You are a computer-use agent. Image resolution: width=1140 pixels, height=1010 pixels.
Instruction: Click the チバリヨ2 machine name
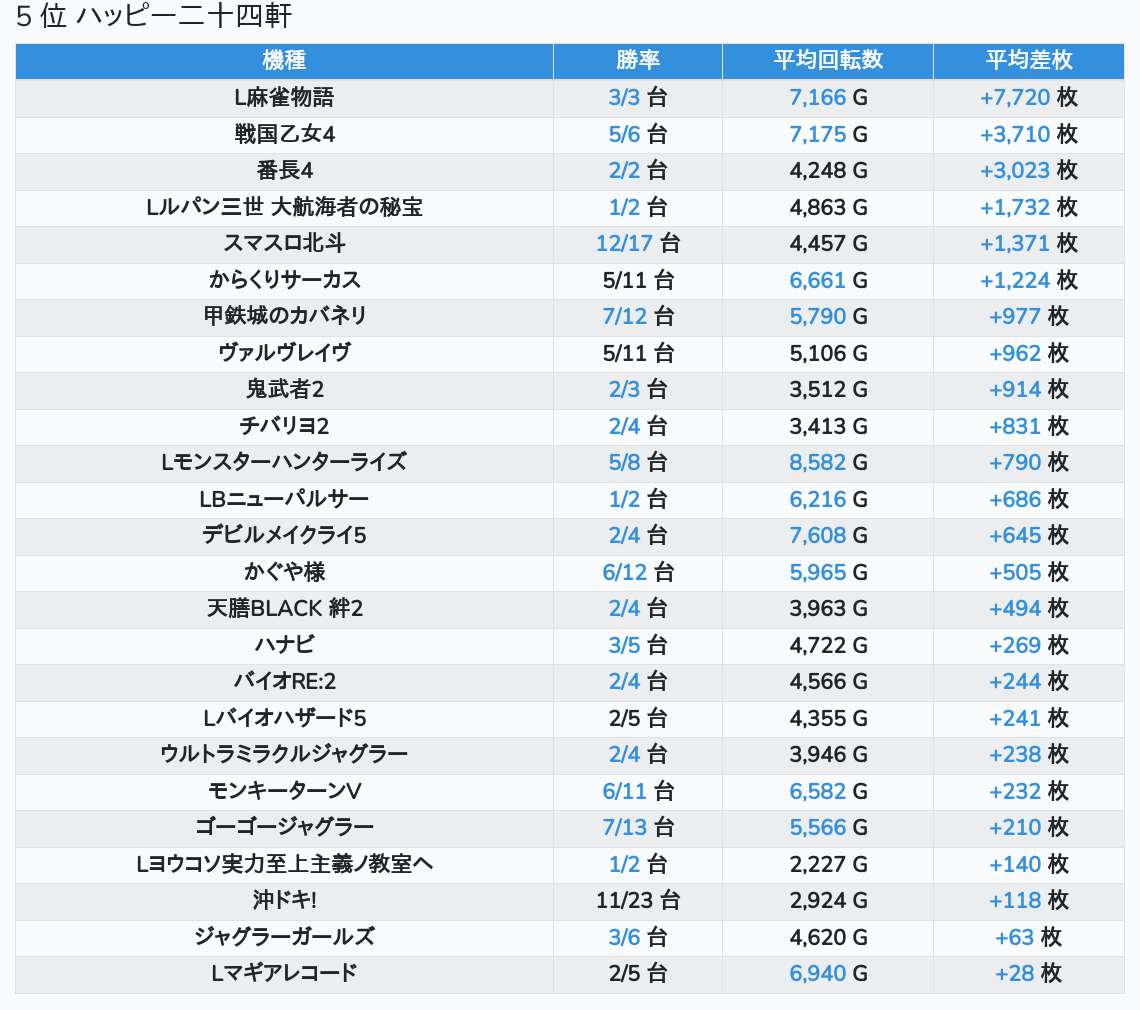coord(284,426)
